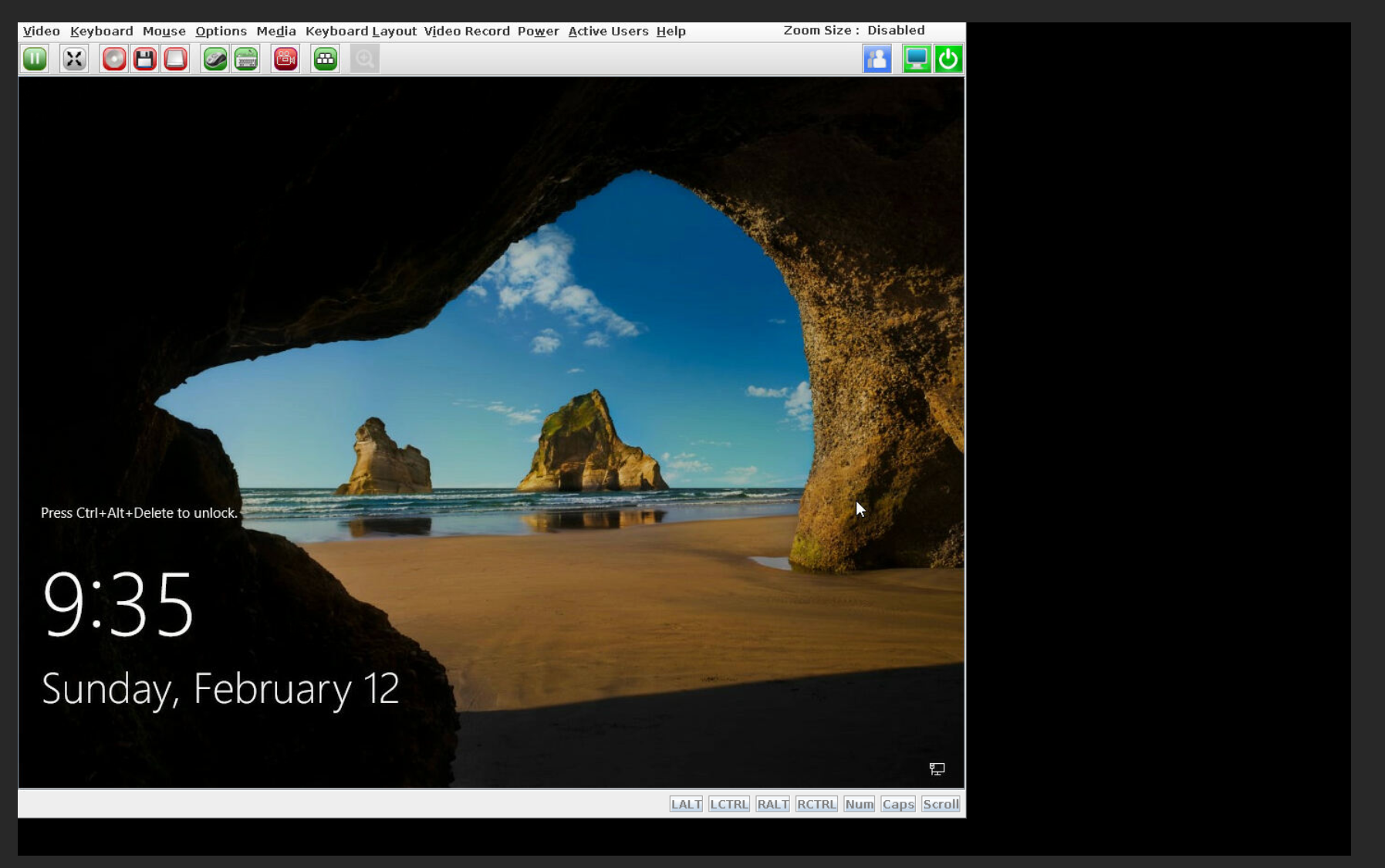The image size is (1385, 868).
Task: Click the 'Zoom Size : Disabled' label
Action: [854, 30]
